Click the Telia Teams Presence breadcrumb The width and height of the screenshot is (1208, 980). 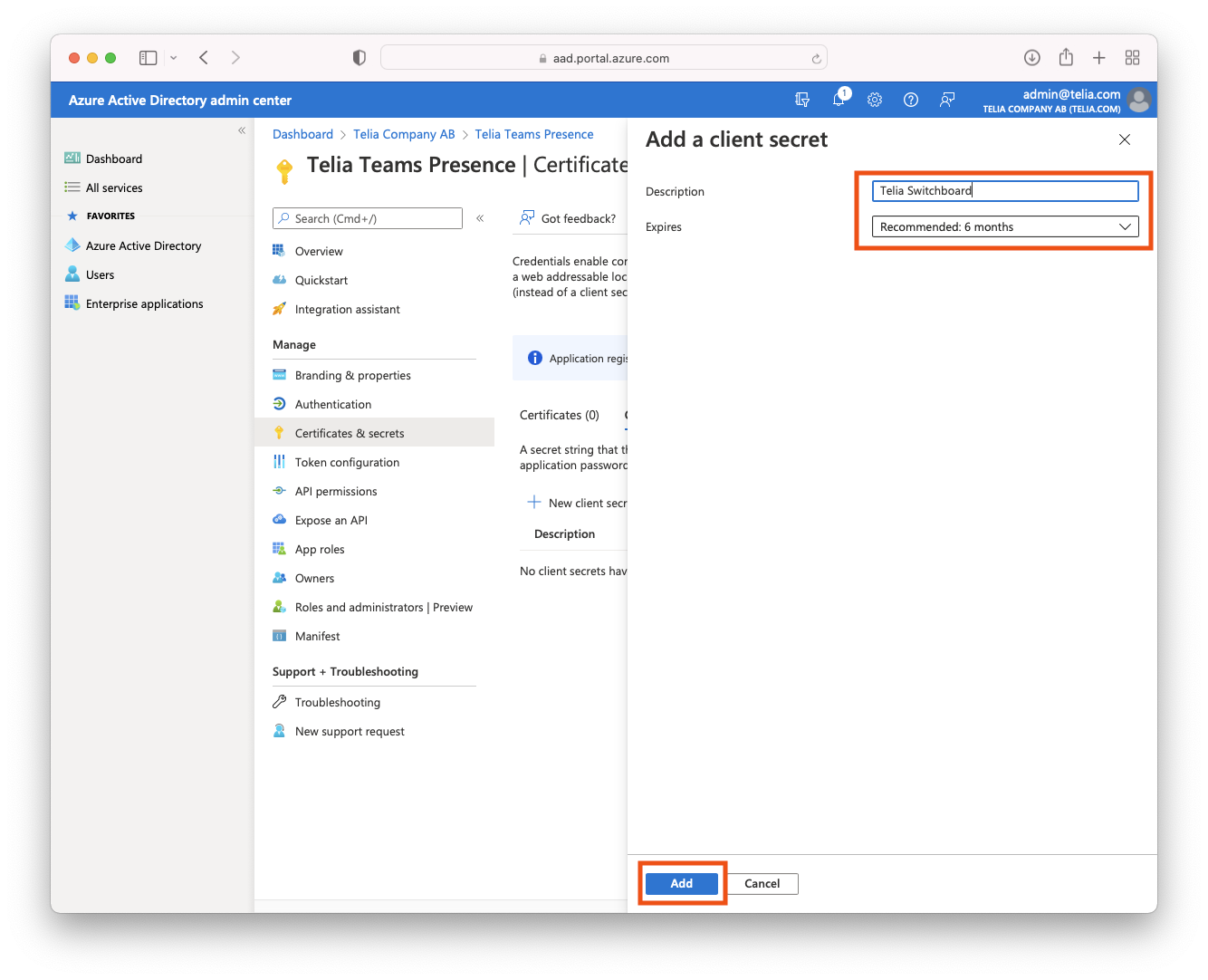(x=534, y=134)
